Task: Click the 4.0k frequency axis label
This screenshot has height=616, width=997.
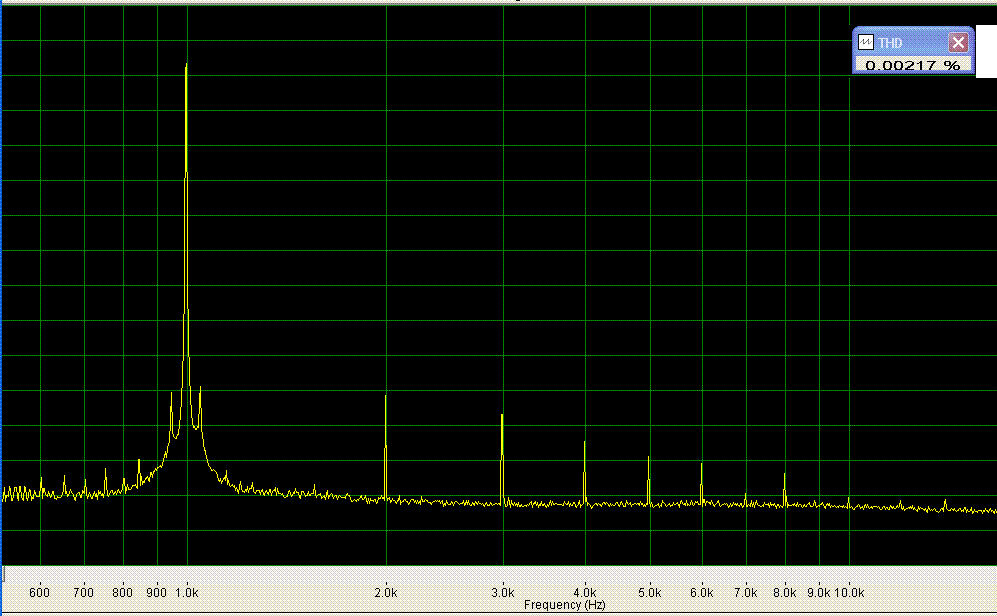Action: point(585,592)
